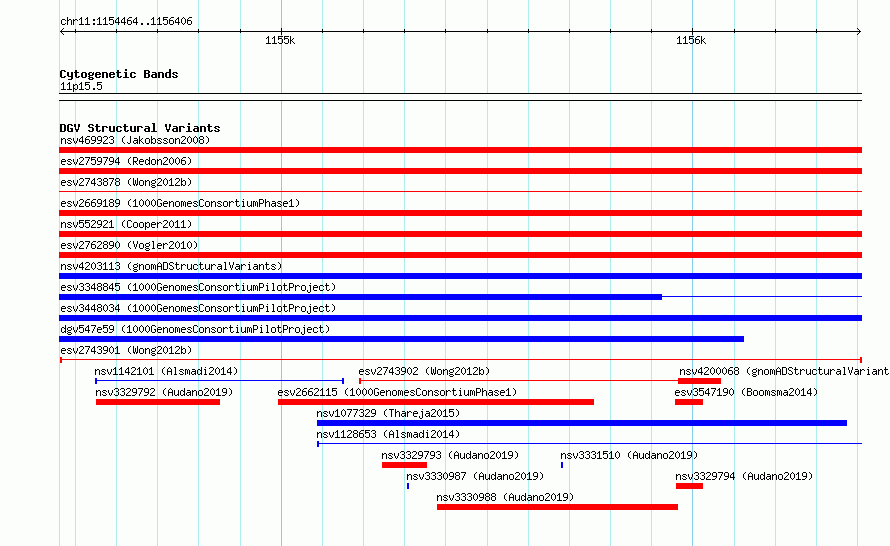Screen dimensions: 890x546
Task: Select the 11p15.5 band label
Action: 81,86
